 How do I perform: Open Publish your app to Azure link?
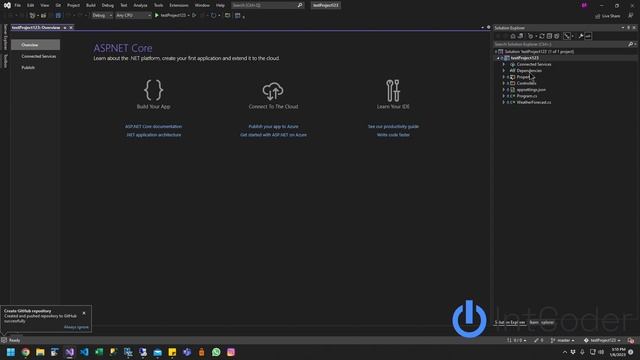pos(273,127)
